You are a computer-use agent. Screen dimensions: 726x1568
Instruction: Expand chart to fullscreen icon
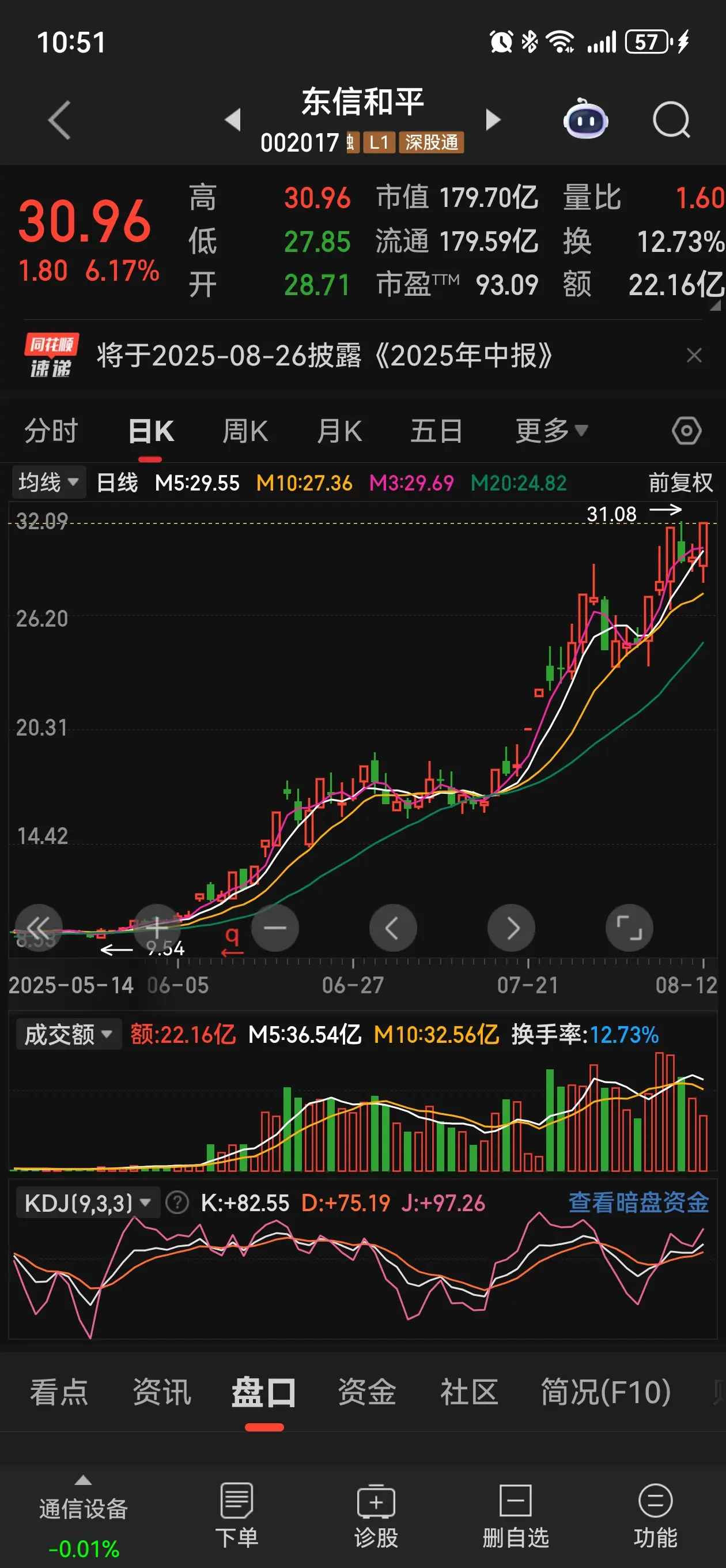pos(629,928)
